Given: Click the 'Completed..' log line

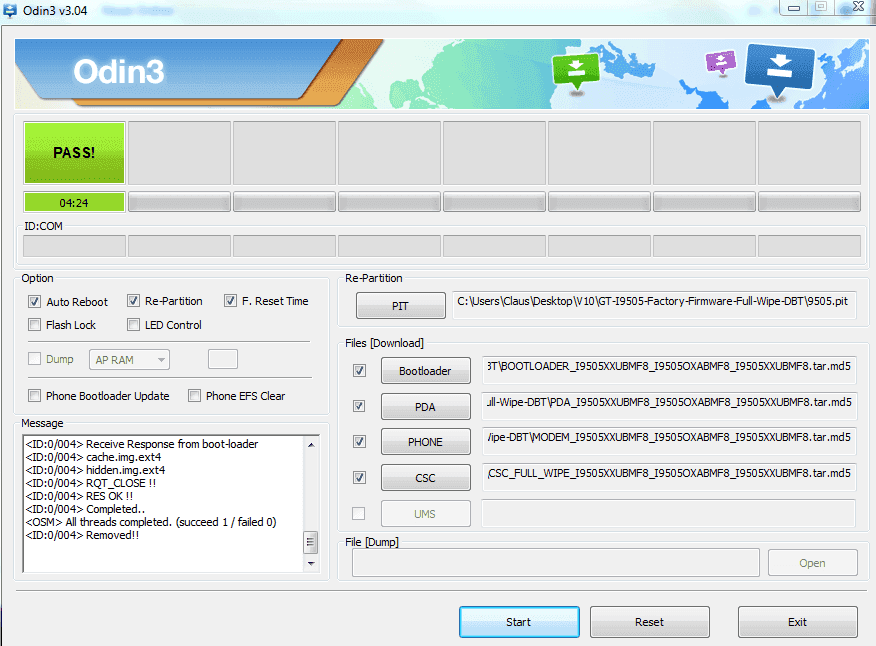Looking at the screenshot, I should [85, 509].
